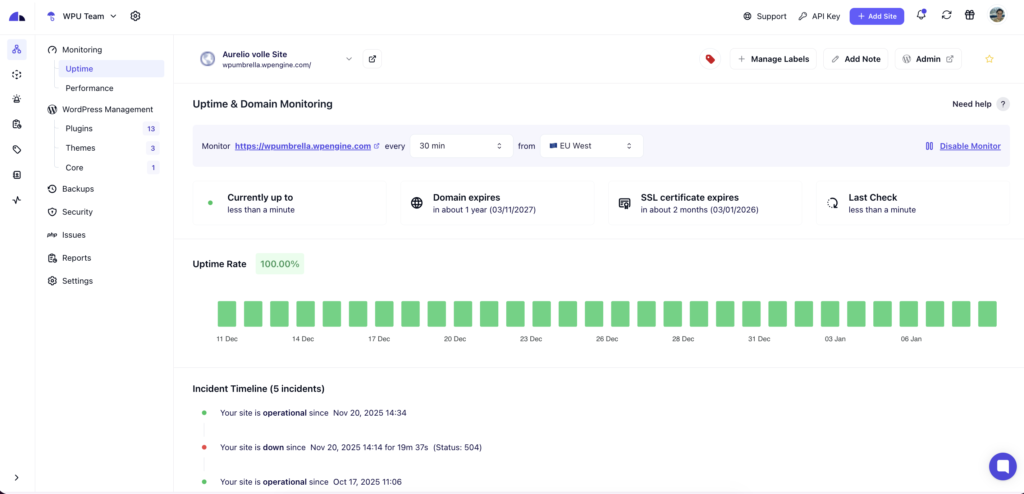The height and width of the screenshot is (494, 1024).
Task: Mark site as favorite with star
Action: click(989, 59)
